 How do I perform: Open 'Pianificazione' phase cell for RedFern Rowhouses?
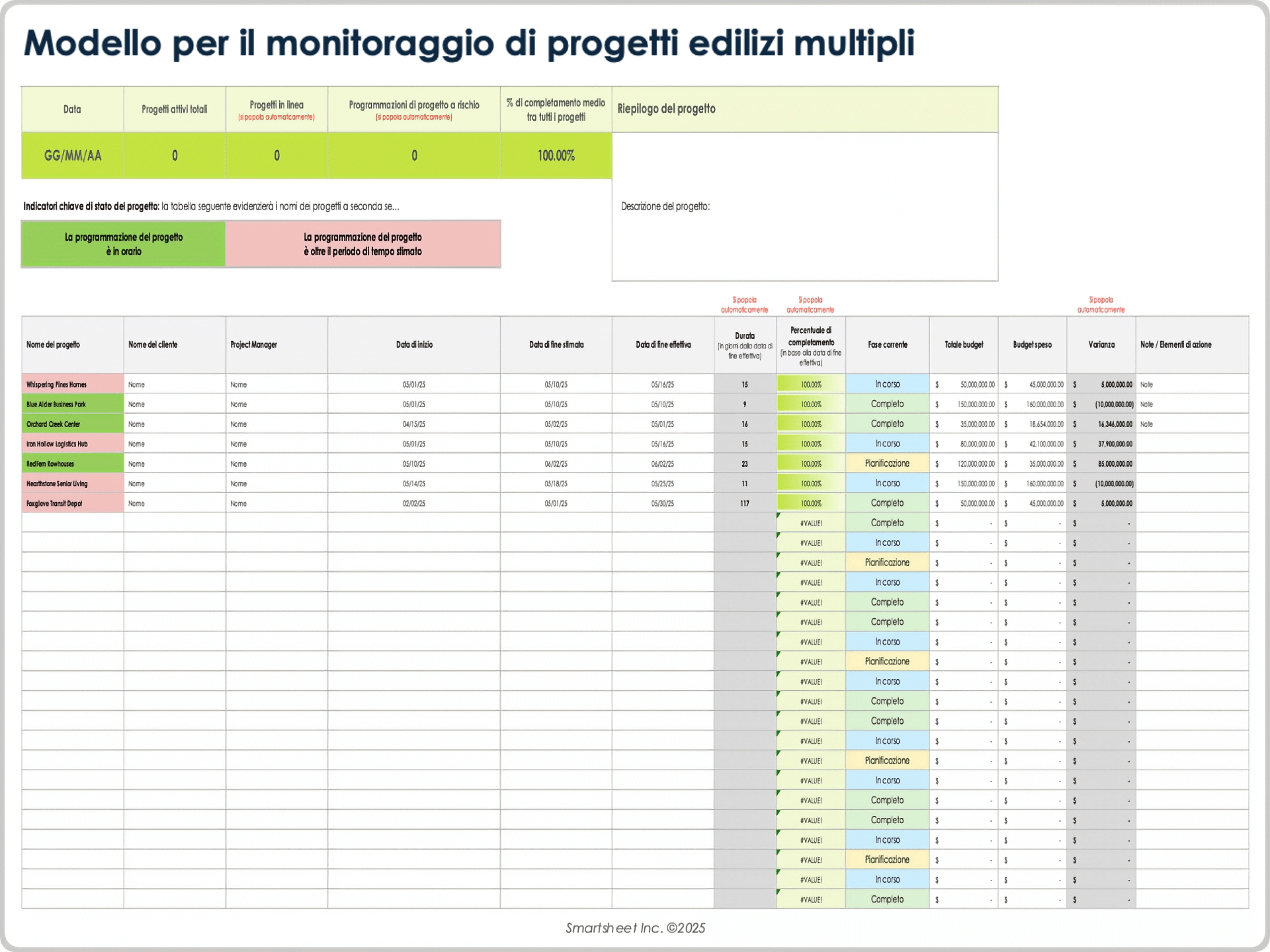(x=888, y=463)
